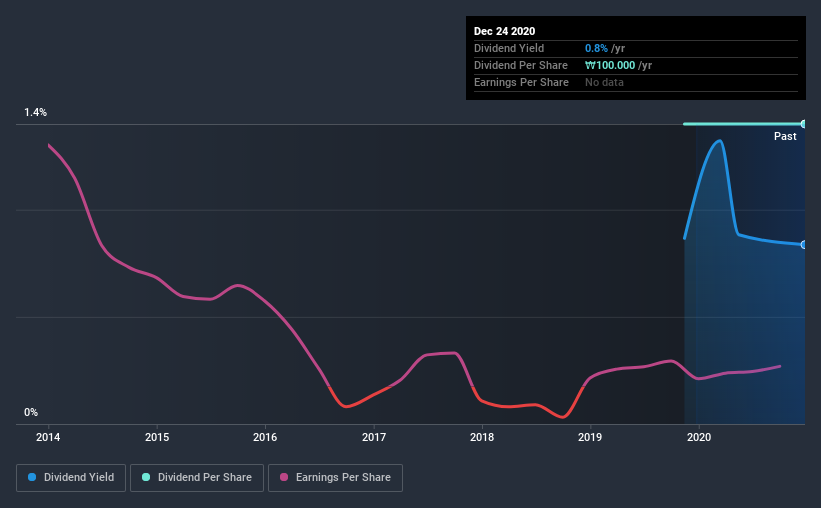Click the pink Earnings Per Share legend dot

tap(284, 477)
